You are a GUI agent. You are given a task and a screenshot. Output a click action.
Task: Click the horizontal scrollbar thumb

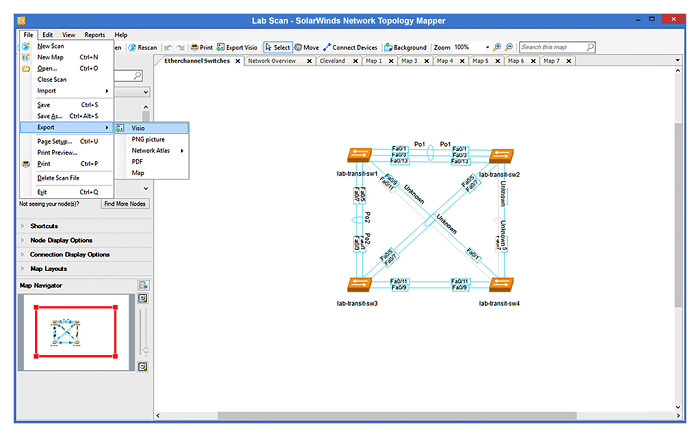click(397, 416)
